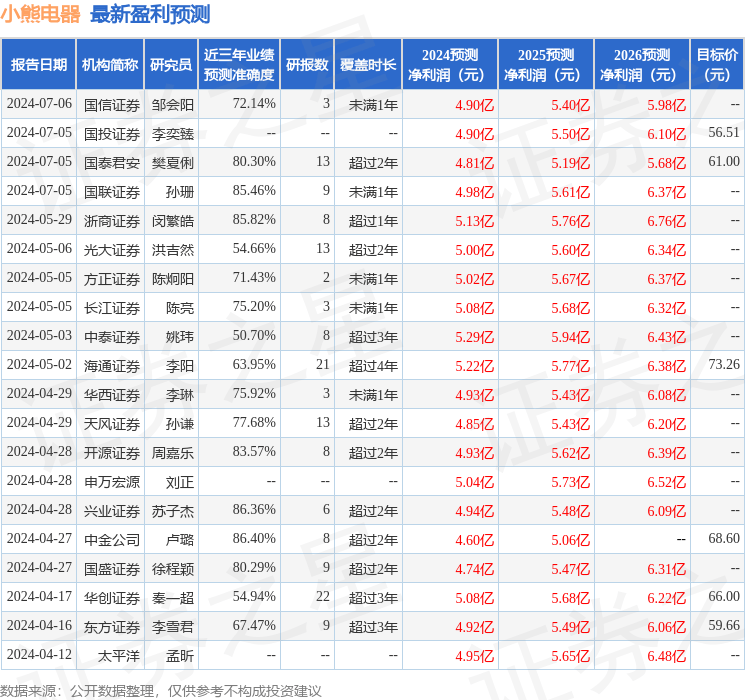
Task: Select the 2026预测净利润 column header
Action: [x=642, y=65]
